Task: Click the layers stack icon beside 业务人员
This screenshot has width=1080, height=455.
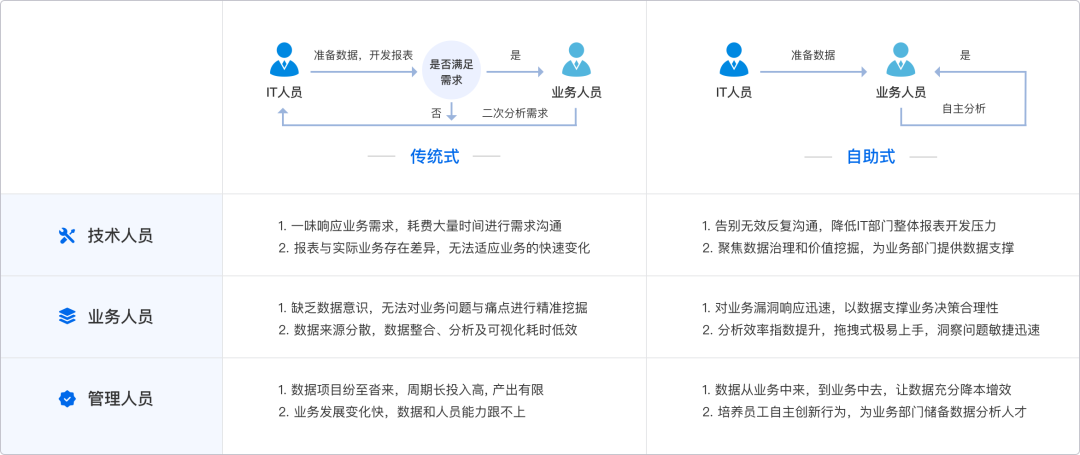Action: pos(67,317)
